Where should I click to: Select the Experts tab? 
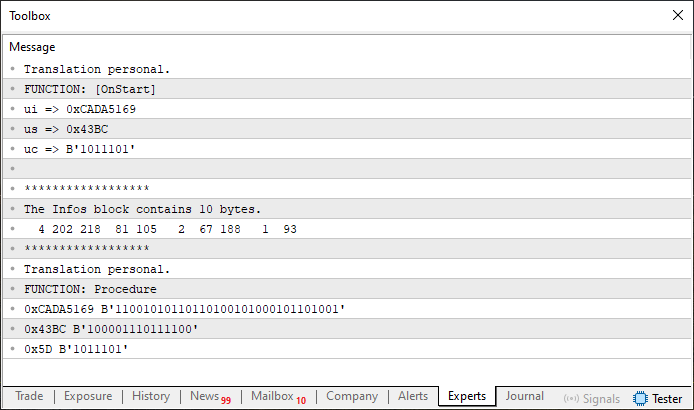[x=467, y=396]
